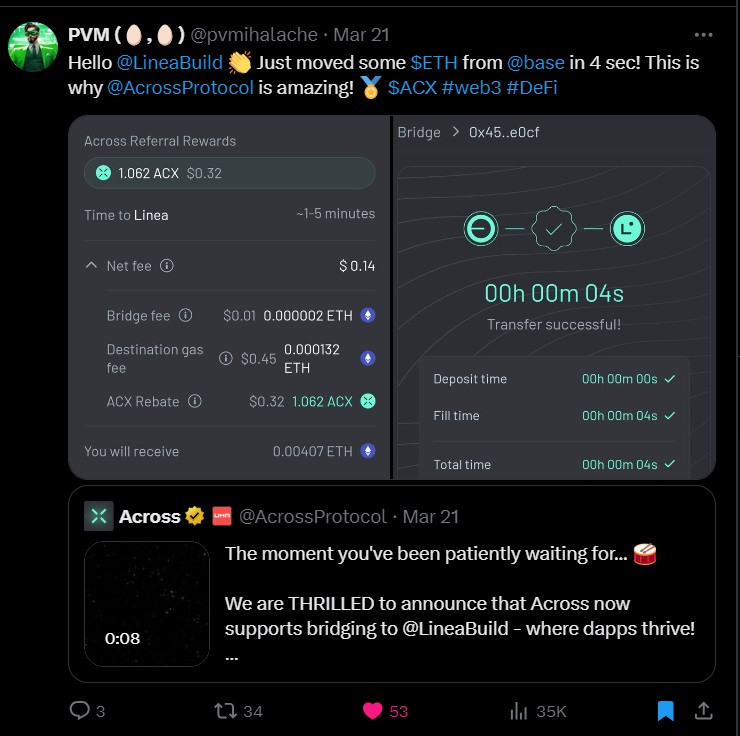Click the Across logo avatar in quoted tweet
Viewport: 740px width, 736px height.
tap(99, 516)
